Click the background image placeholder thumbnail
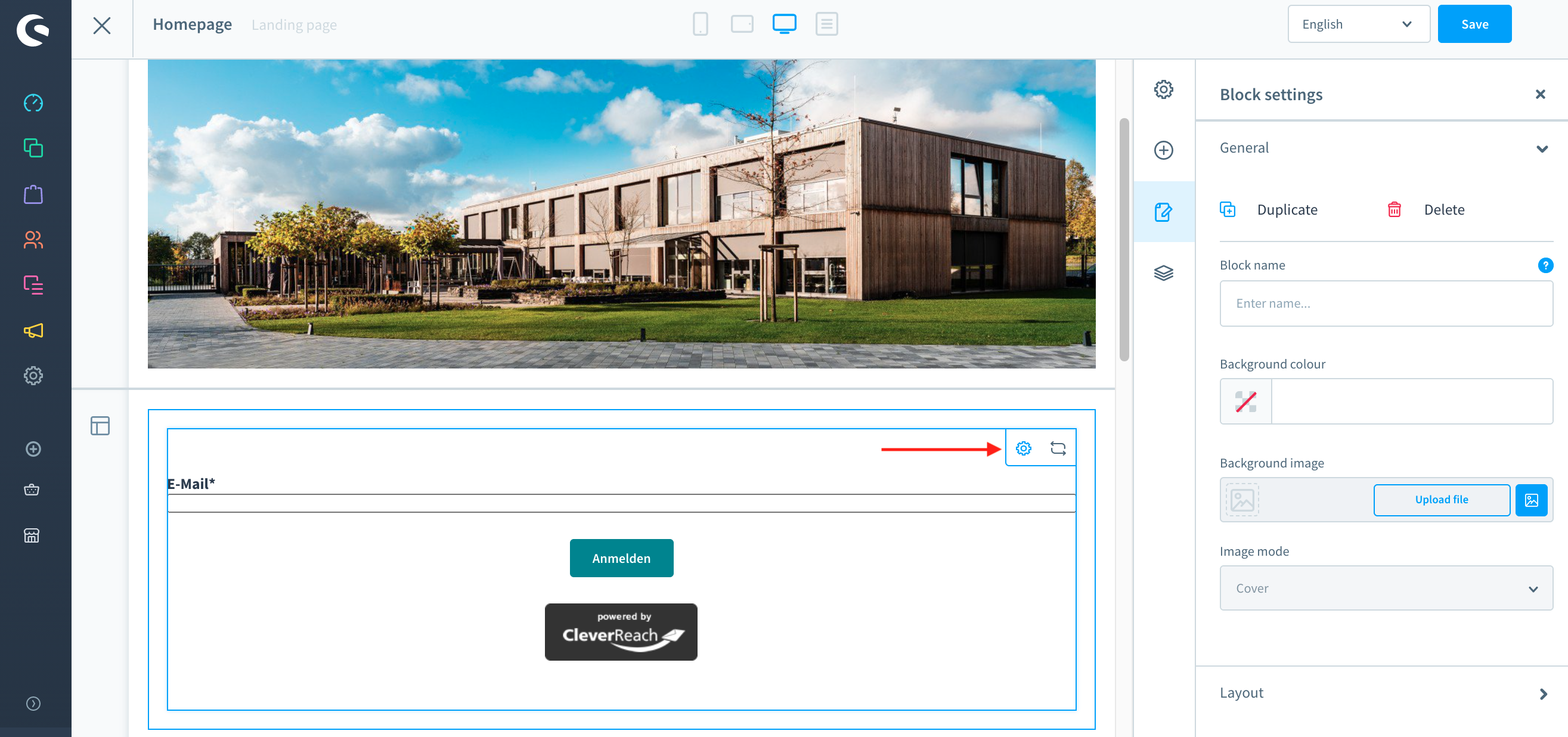 1242,500
